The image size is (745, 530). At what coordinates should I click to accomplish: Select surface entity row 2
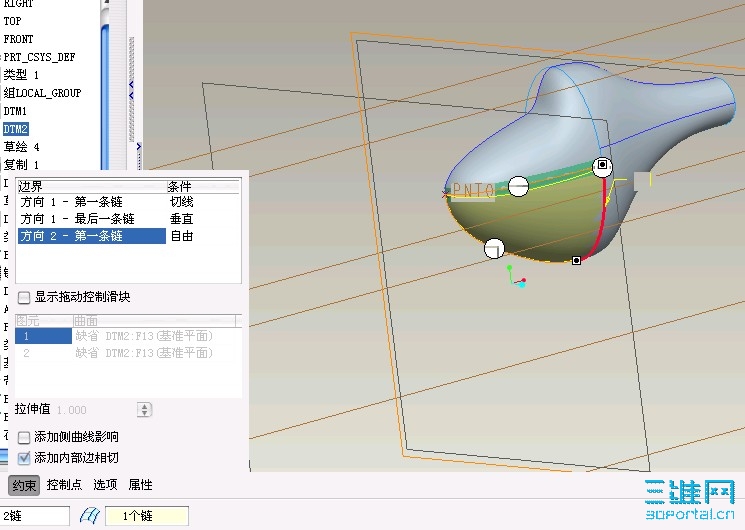pyautogui.click(x=127, y=353)
